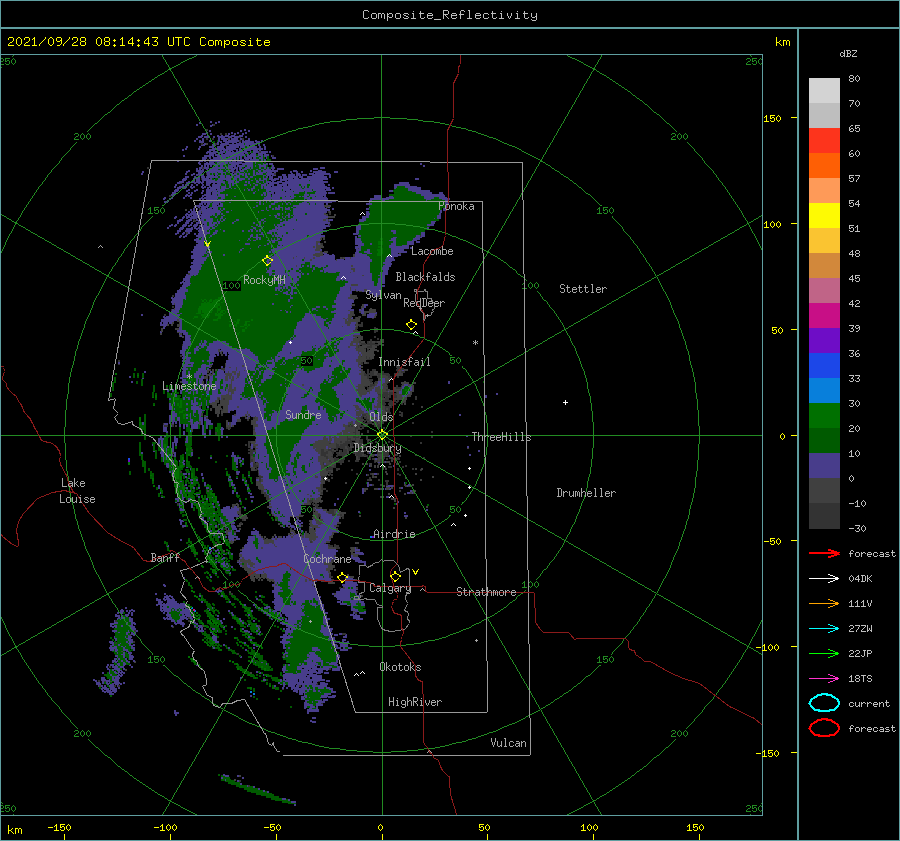Image resolution: width=900 pixels, height=841 pixels.
Task: Click the 80 value at the legend top
Action: pyautogui.click(x=854, y=79)
